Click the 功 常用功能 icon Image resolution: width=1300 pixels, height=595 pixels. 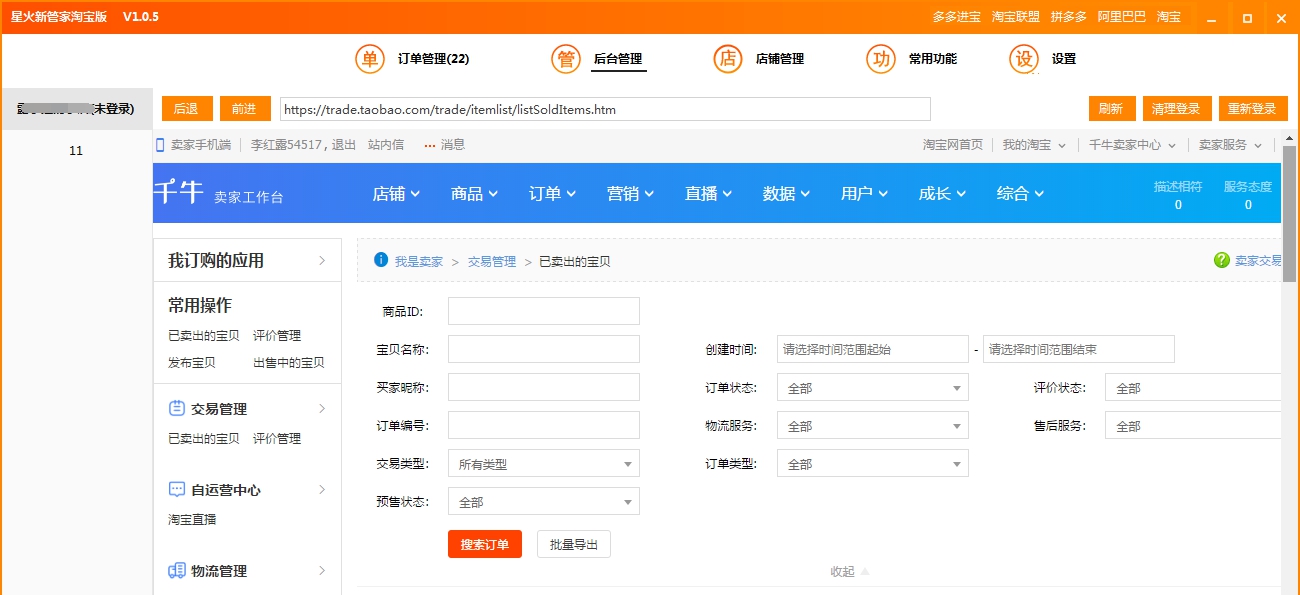pyautogui.click(x=880, y=59)
